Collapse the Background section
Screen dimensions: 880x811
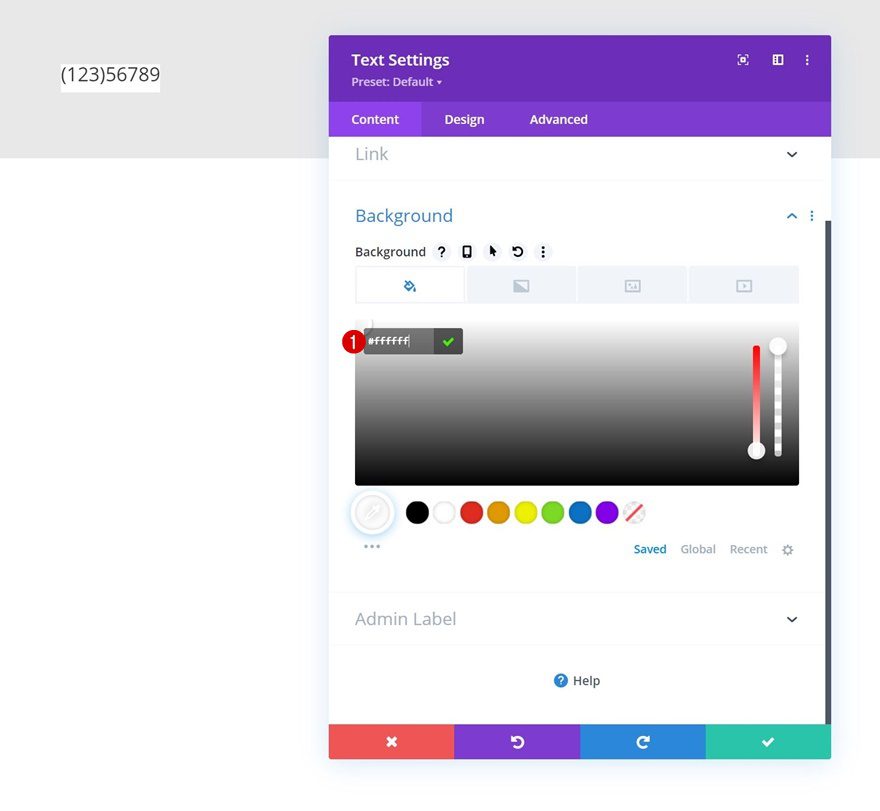point(791,215)
